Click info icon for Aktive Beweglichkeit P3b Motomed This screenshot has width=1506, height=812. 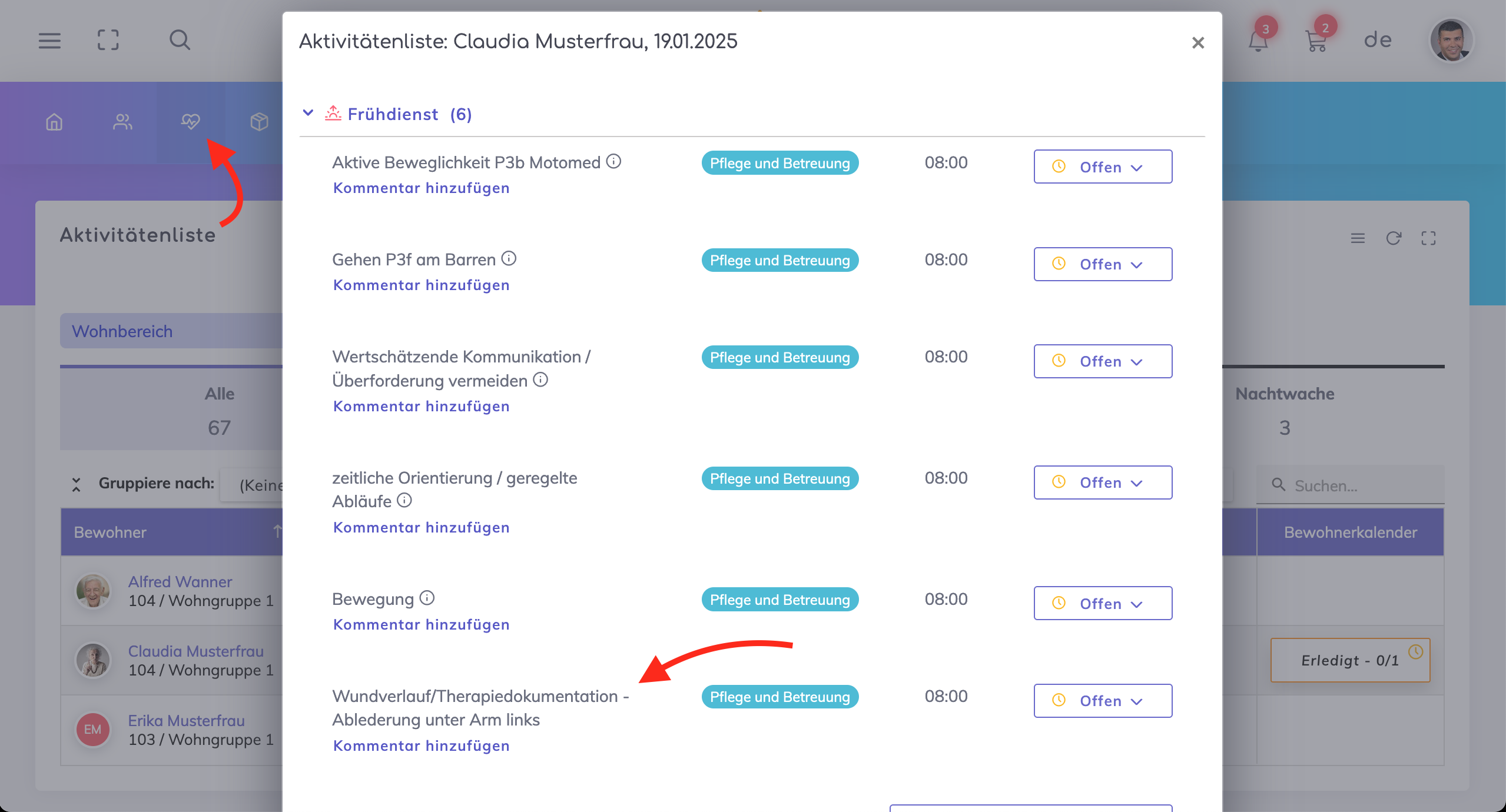(613, 162)
